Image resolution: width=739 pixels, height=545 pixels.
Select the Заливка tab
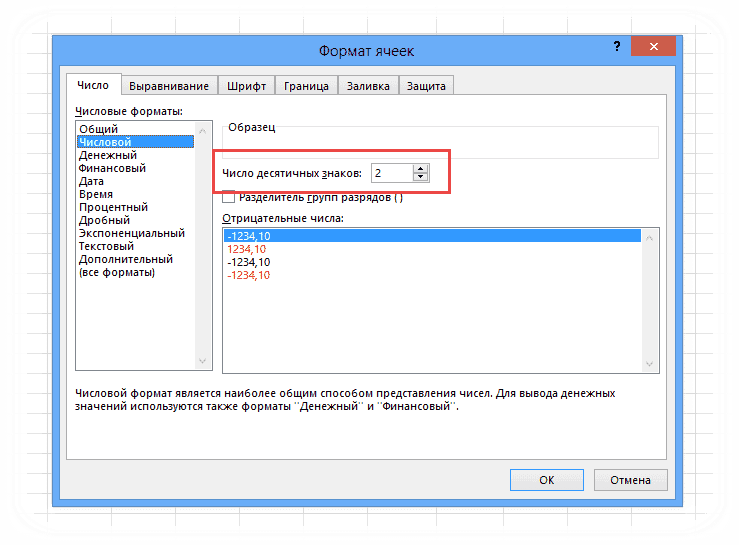367,86
